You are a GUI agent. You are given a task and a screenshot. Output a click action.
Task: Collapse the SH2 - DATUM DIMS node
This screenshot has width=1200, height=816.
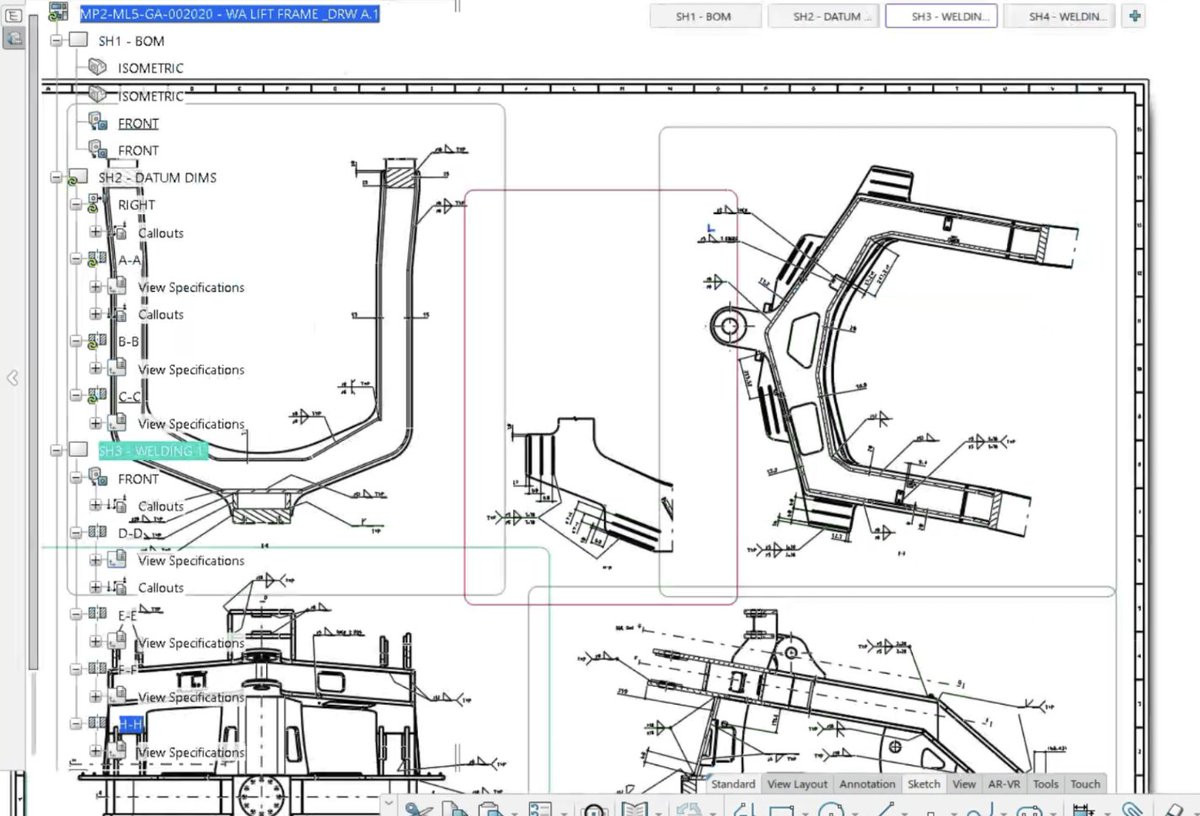[56, 177]
